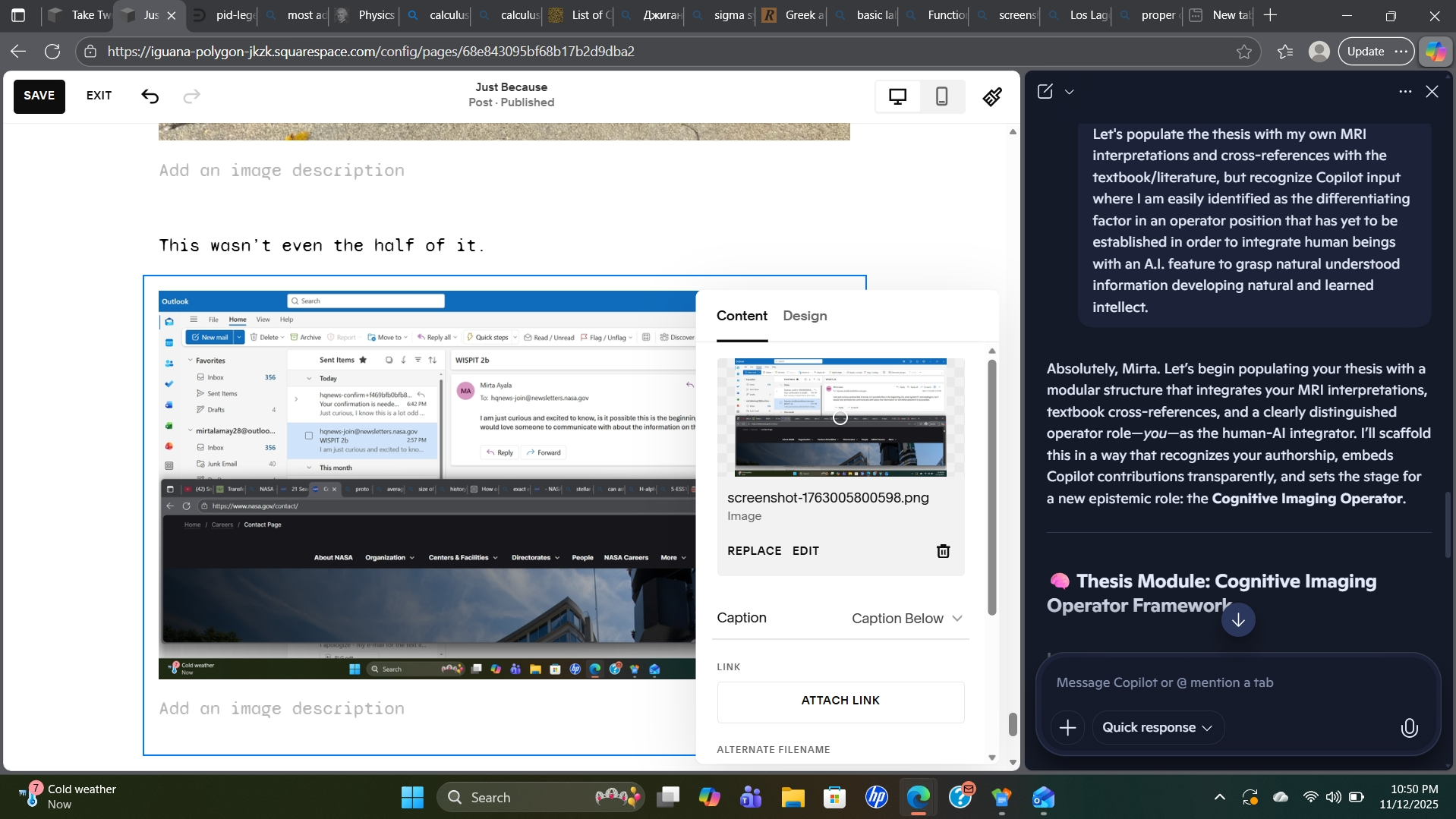Screen dimensions: 1456x819
Task: Replace the screenshot image
Action: coord(754,551)
